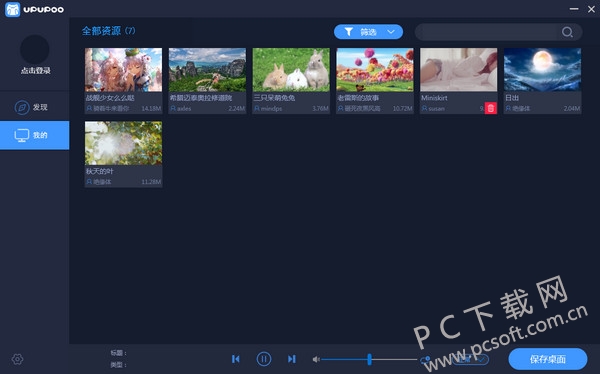
Task: Mute the volume speaker icon
Action: (316, 359)
